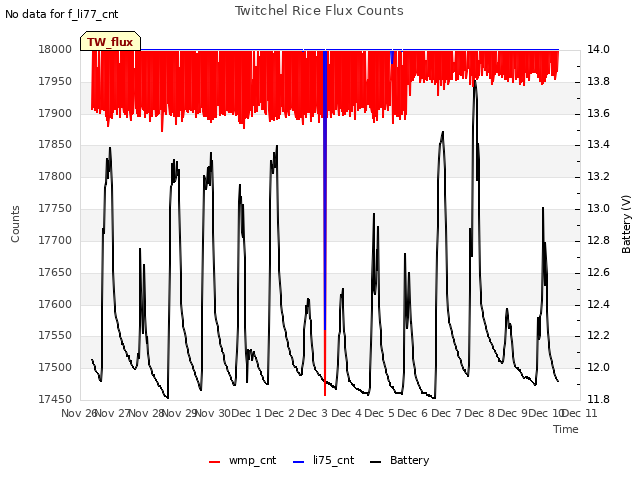The width and height of the screenshot is (640, 480).
Task: Click the TW_flux label tag
Action: point(110,41)
